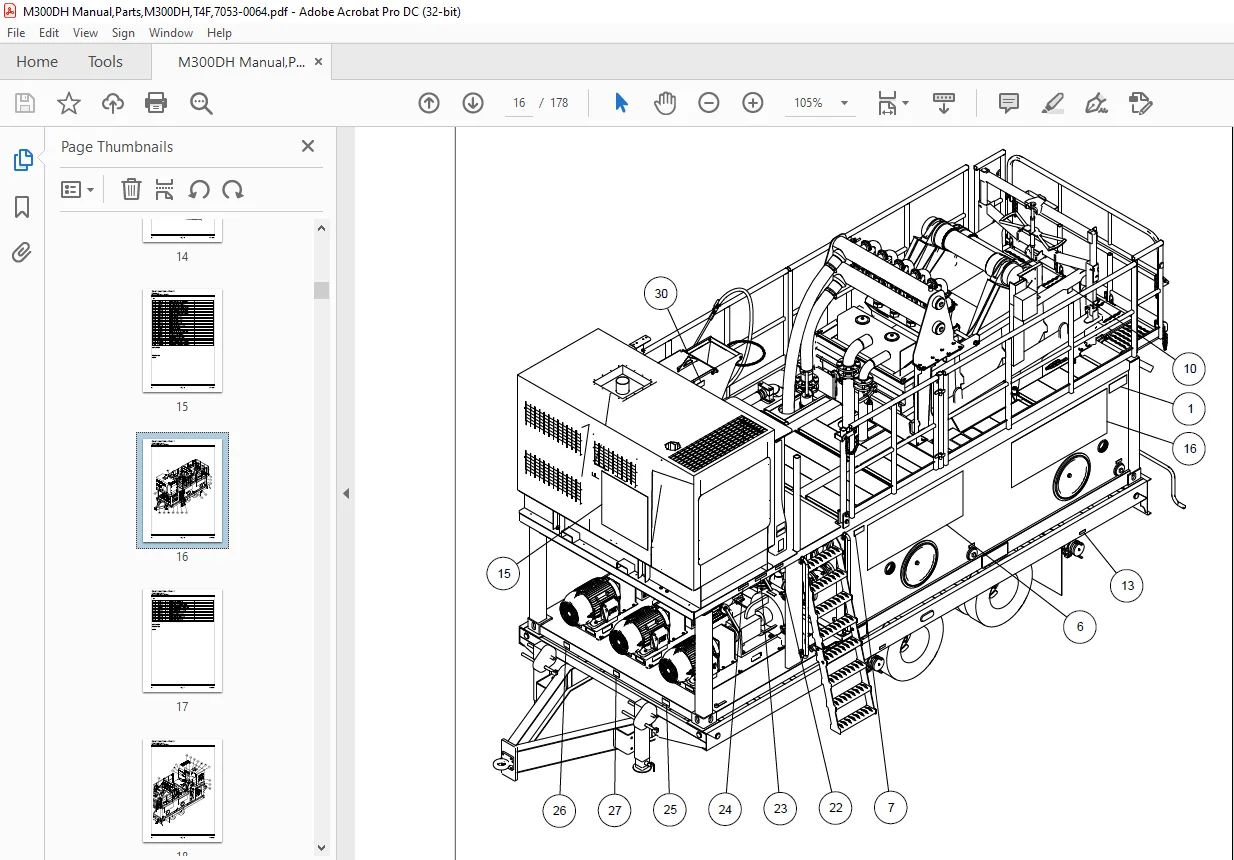
Task: Click callout number 30 in the diagram
Action: coord(661,294)
